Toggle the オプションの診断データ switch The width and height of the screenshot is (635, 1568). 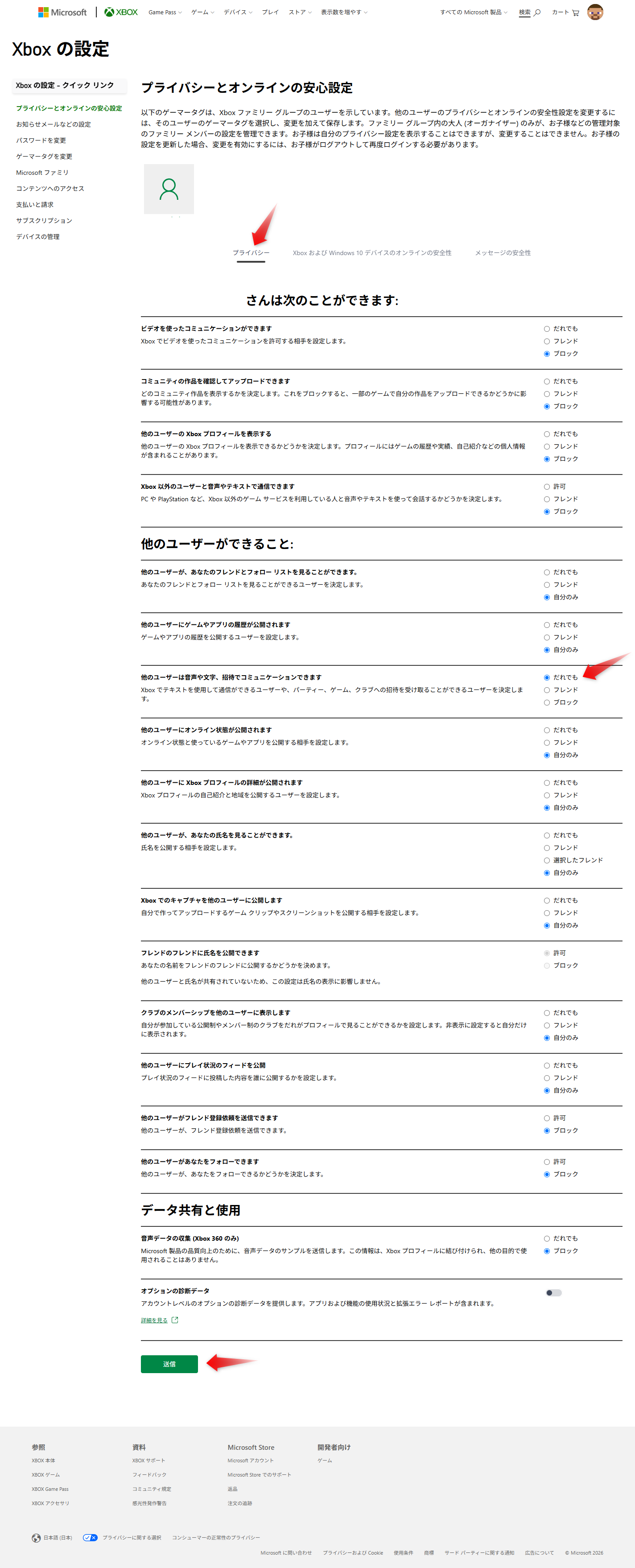tap(554, 1293)
